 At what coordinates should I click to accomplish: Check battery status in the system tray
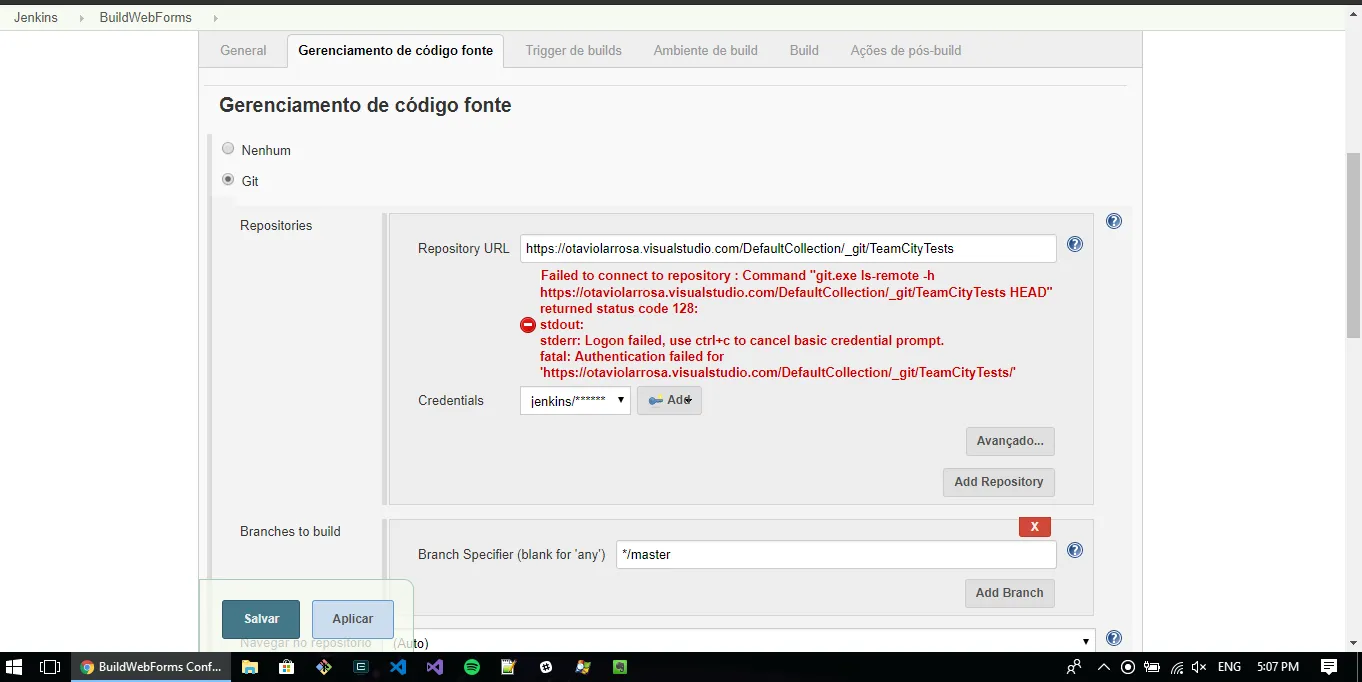coord(1152,667)
